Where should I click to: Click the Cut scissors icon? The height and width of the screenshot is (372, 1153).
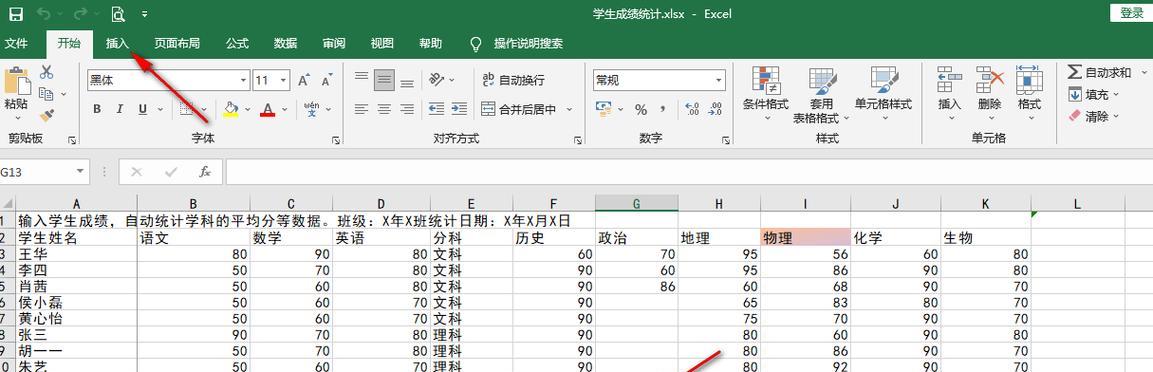(46, 71)
